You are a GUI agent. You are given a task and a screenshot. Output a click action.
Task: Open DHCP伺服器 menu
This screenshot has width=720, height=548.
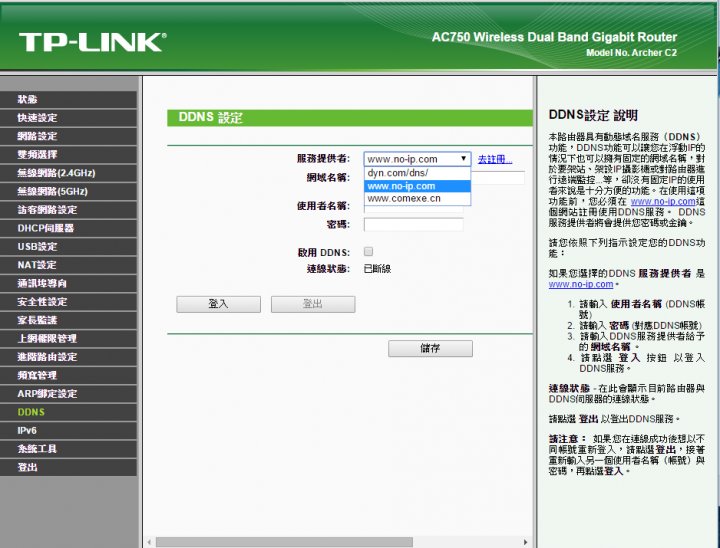pyautogui.click(x=68, y=228)
